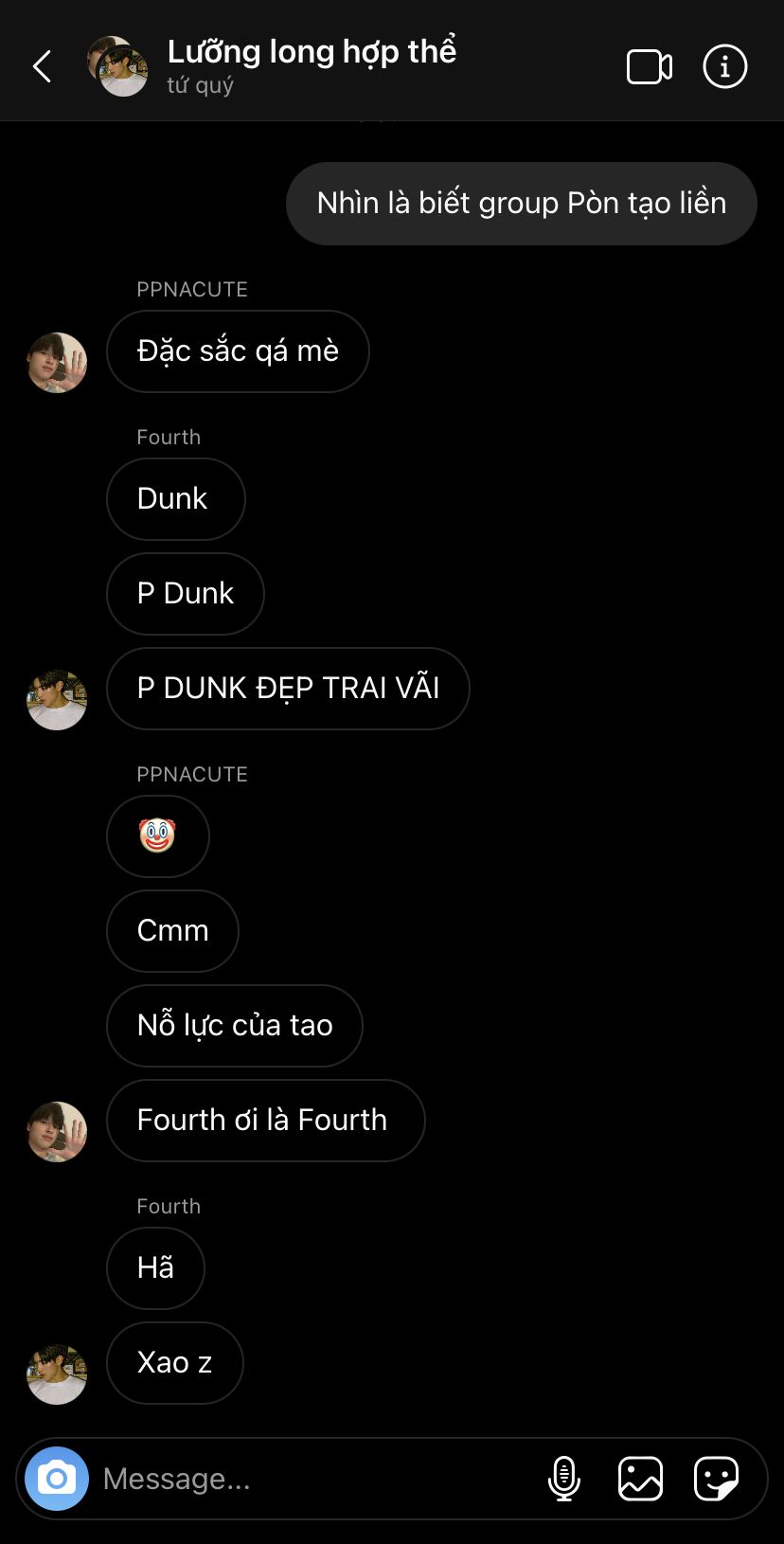The image size is (784, 1544).
Task: Tap the Nỗ lực của tao message
Action: pyautogui.click(x=235, y=1026)
